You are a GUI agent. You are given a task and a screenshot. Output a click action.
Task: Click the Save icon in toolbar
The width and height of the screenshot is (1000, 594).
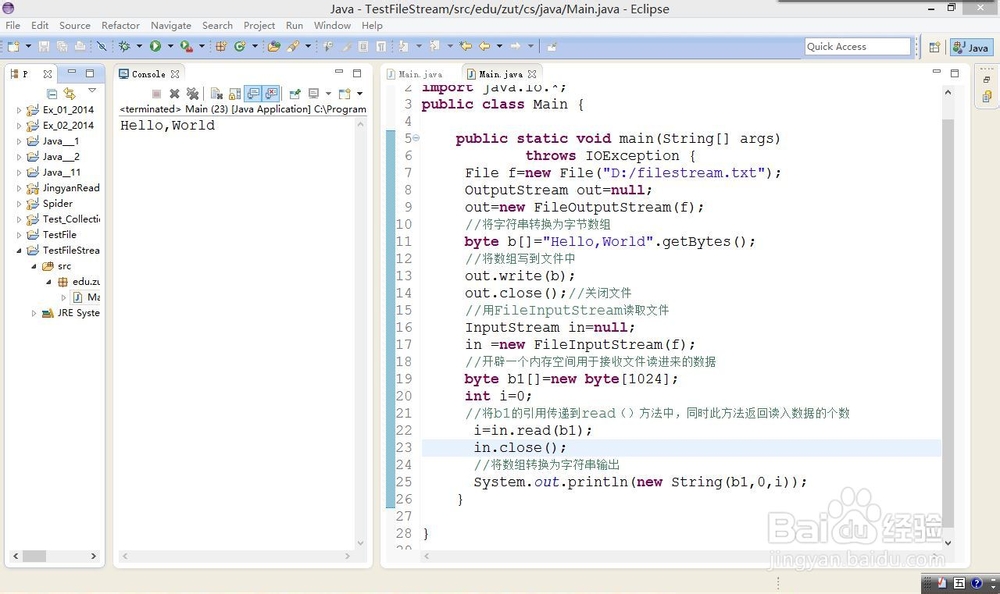point(44,46)
